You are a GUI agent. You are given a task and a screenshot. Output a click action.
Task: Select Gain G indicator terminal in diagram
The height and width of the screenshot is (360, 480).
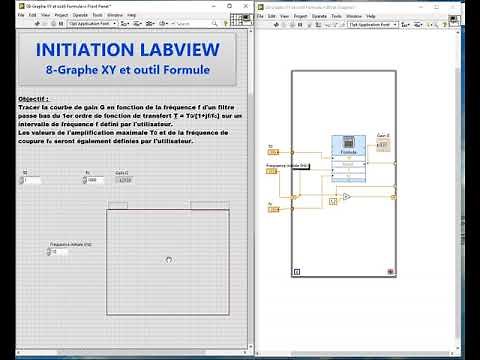click(383, 145)
